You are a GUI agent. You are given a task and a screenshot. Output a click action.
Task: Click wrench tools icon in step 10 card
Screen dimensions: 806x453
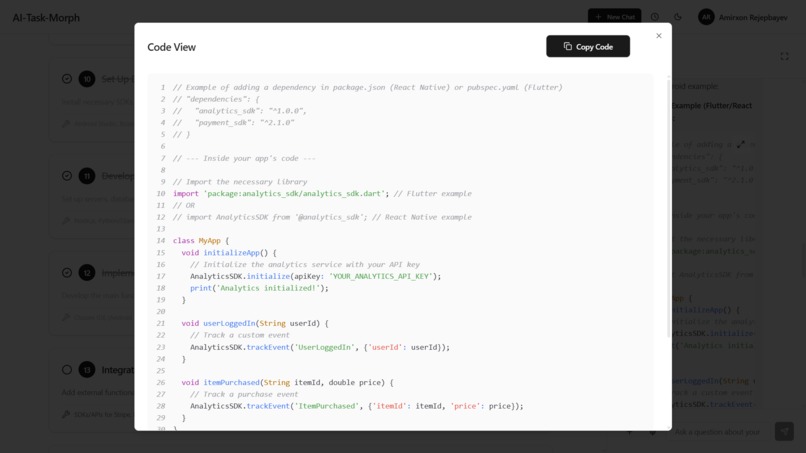pyautogui.click(x=66, y=123)
